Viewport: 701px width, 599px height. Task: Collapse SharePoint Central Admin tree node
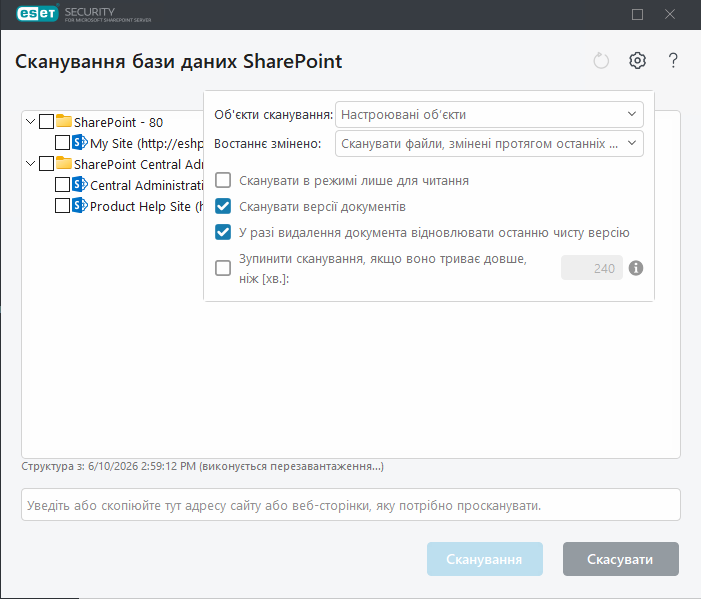coord(30,164)
